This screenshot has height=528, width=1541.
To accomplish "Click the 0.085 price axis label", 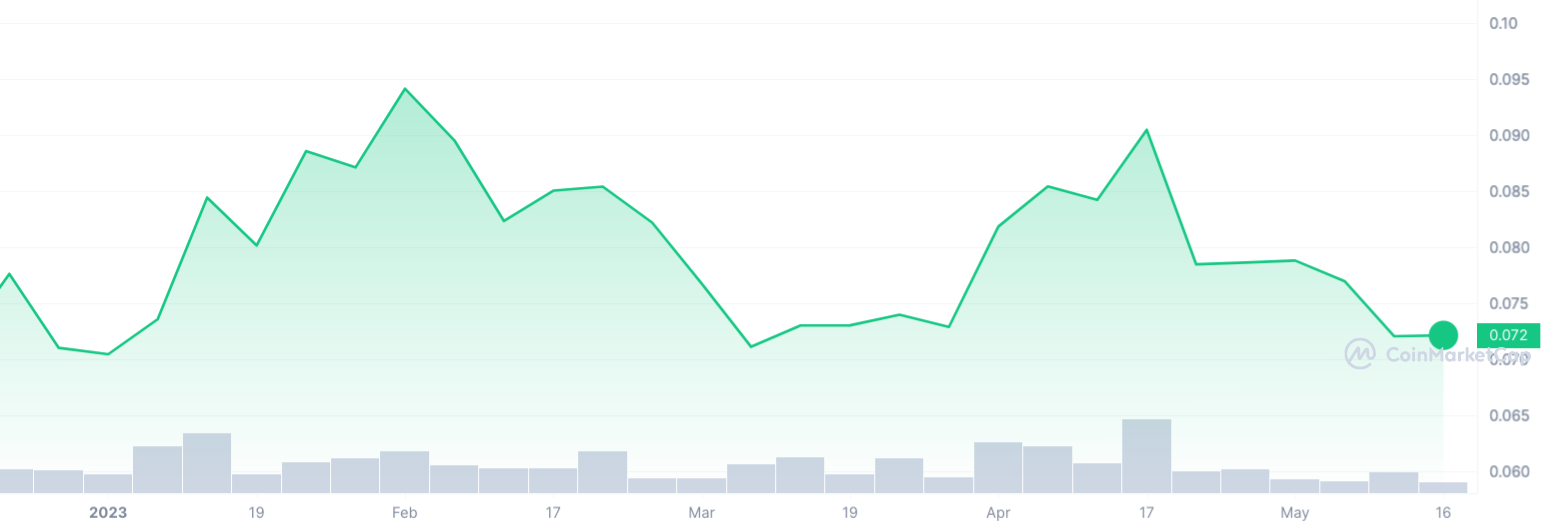I will tap(1508, 191).
